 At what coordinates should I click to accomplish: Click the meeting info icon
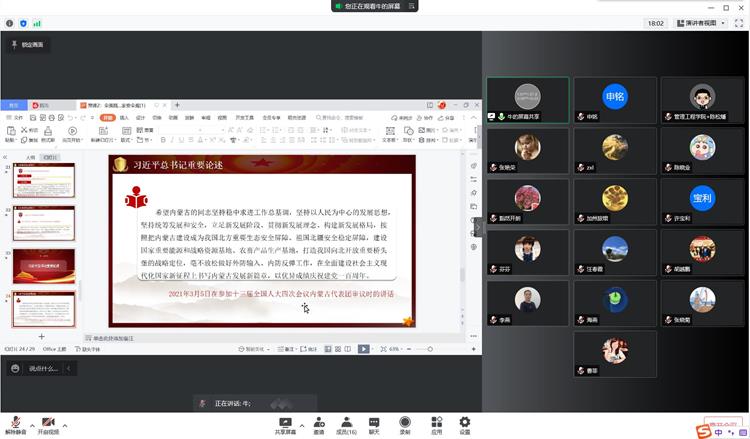pos(9,22)
